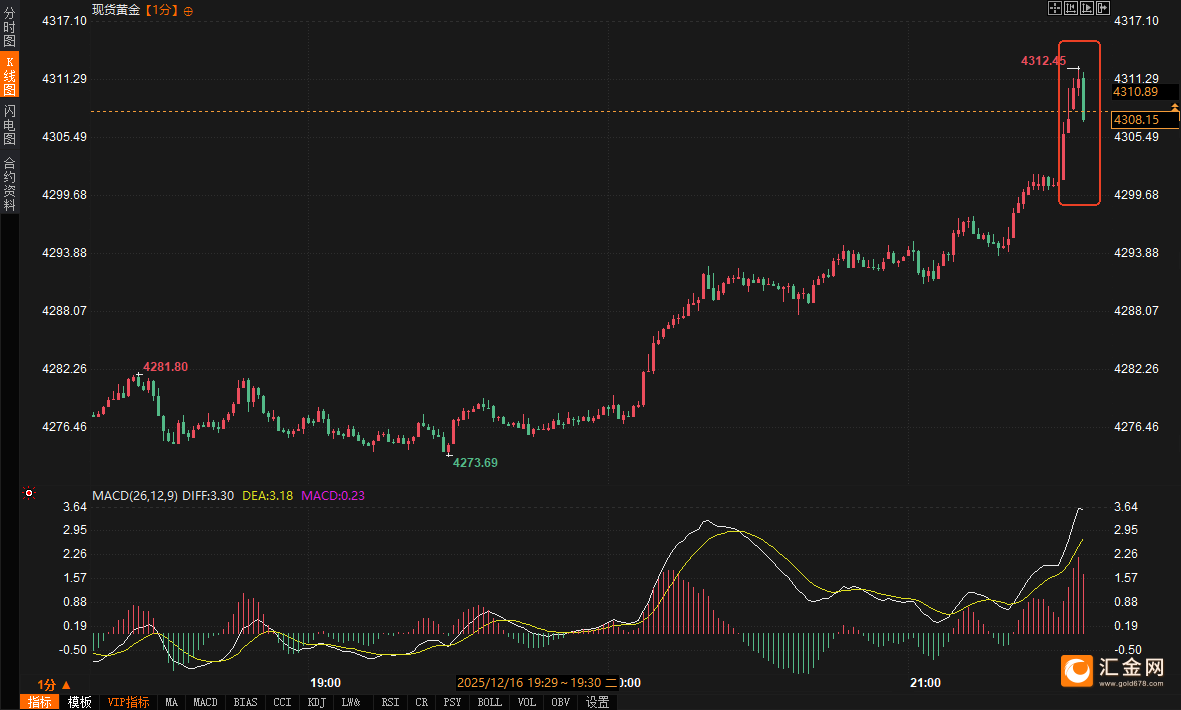Screen dimensions: 1181x710
Task: Select the 指标 bottom tab
Action: 39,702
